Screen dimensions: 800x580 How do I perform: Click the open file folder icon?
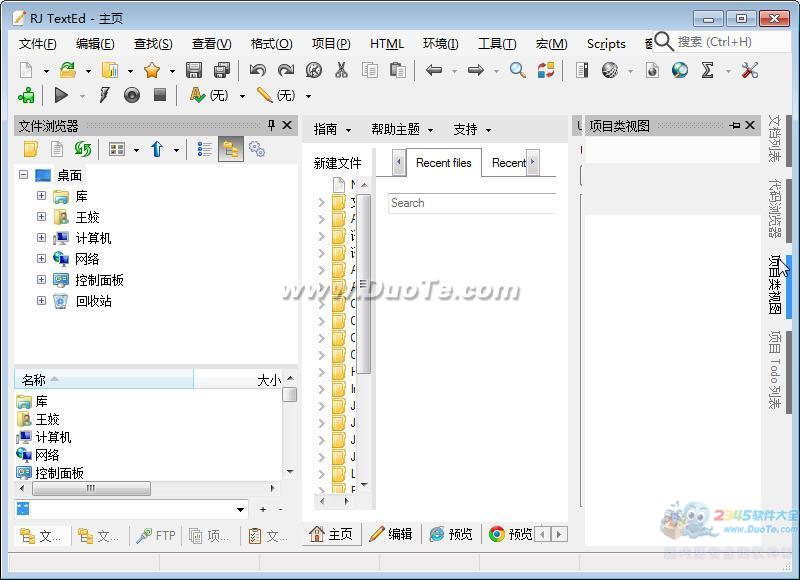pos(68,70)
